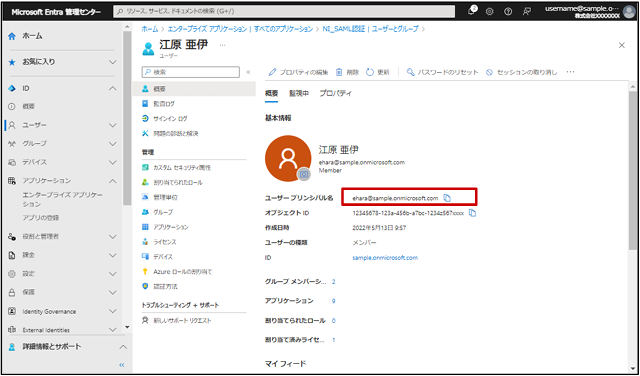
Task: Open assigned licenses count 1
Action: click(x=333, y=340)
